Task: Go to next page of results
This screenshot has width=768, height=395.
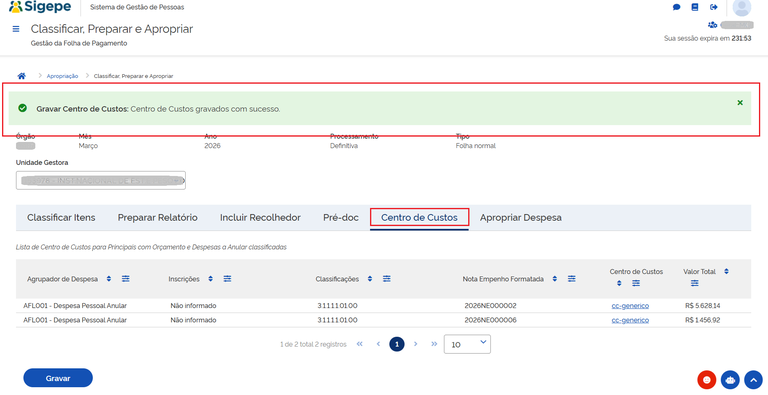Action: (x=415, y=344)
